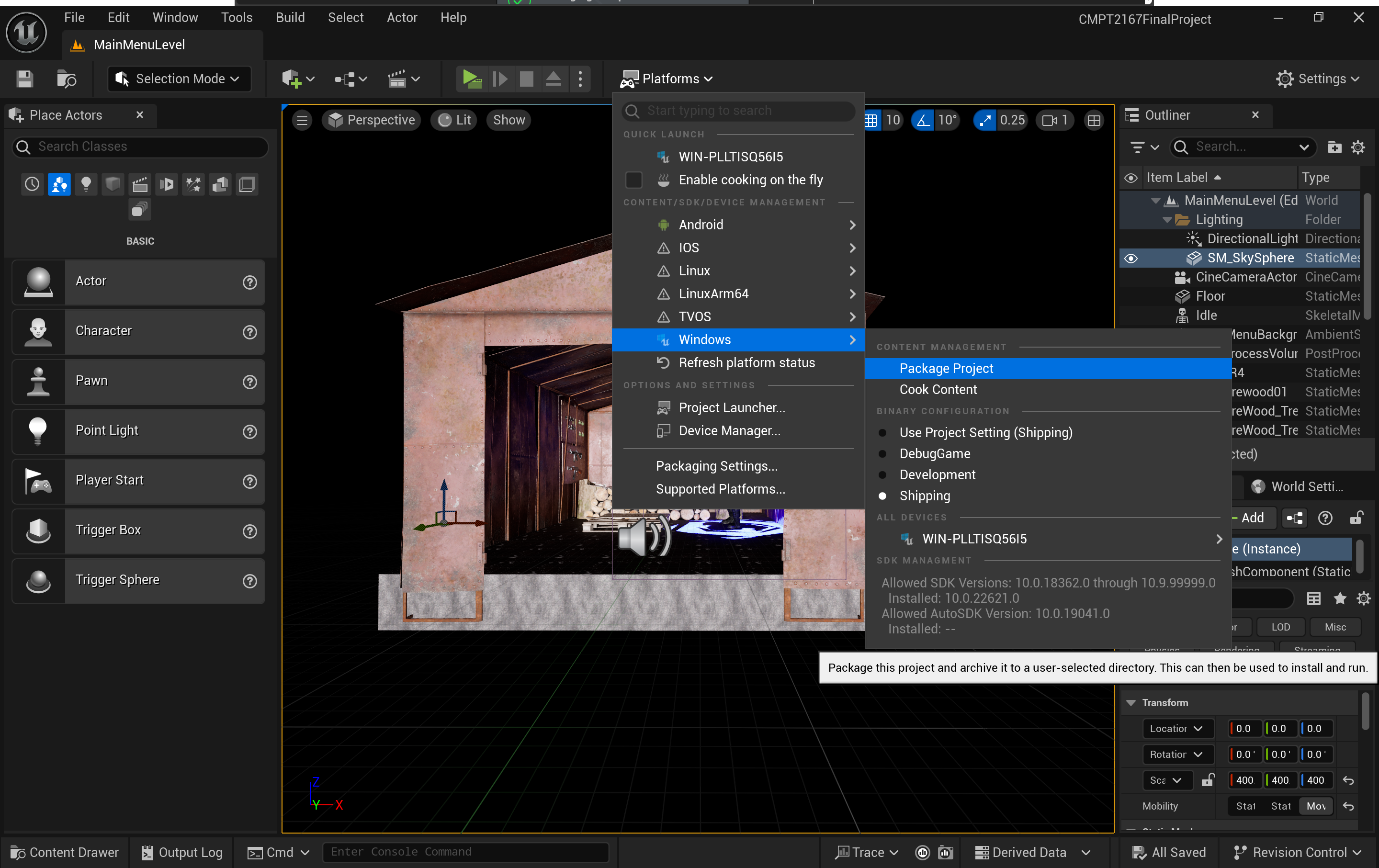Start Play in Editor with green play button
The image size is (1379, 868).
coord(472,79)
